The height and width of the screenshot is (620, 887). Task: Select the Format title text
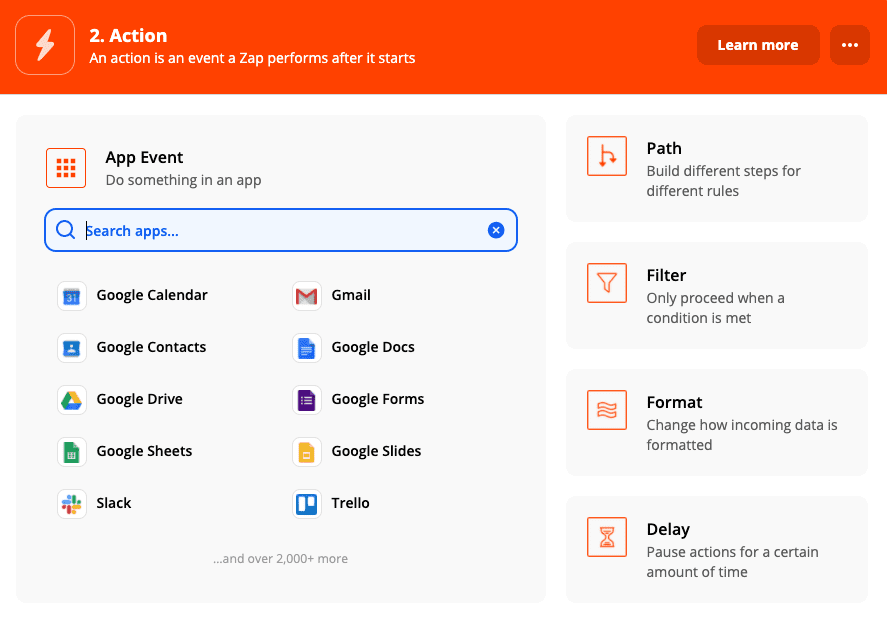pos(674,402)
